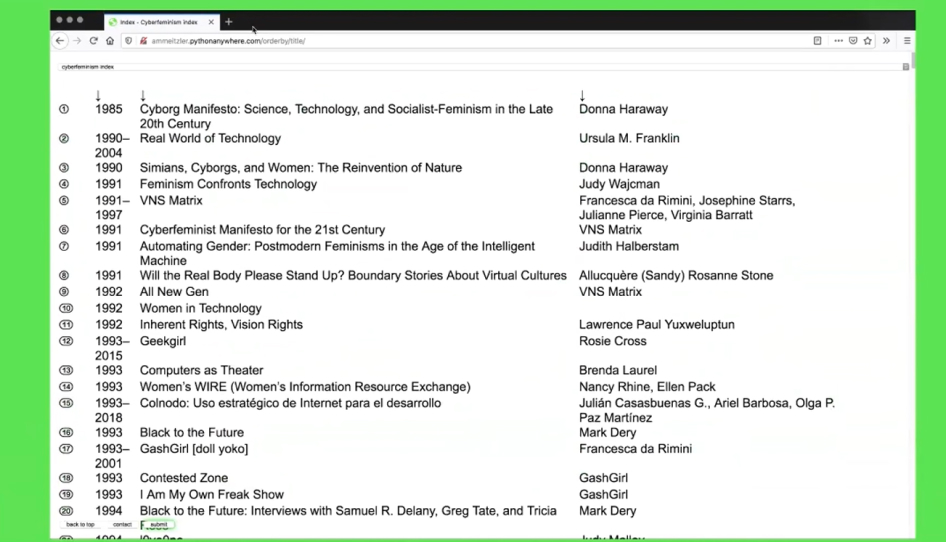This screenshot has height=542, width=946.
Task: Click the small icon at header right
Action: click(906, 67)
